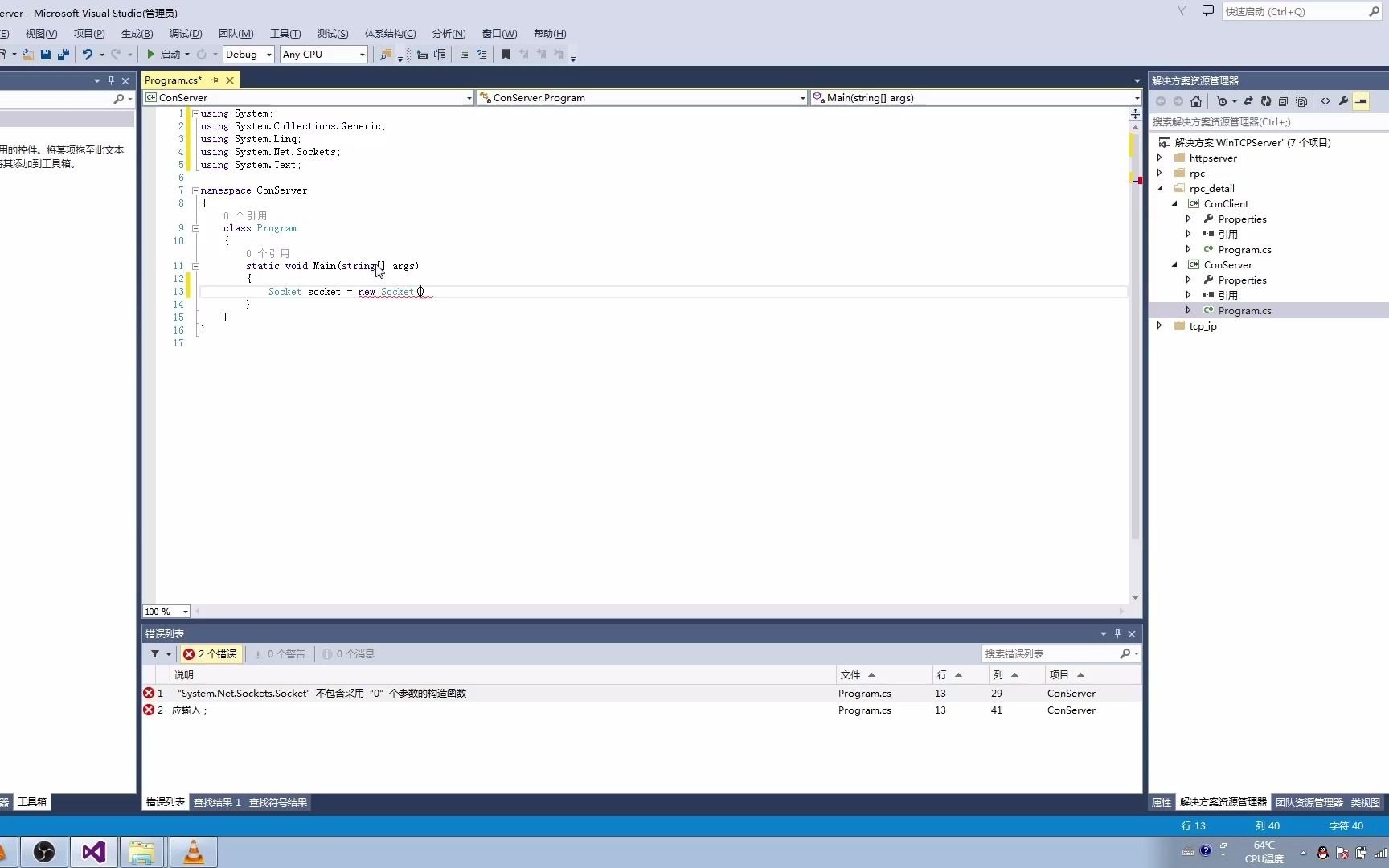Click View Code icon in Solution Explorer
The image size is (1389, 868).
pyautogui.click(x=1325, y=101)
